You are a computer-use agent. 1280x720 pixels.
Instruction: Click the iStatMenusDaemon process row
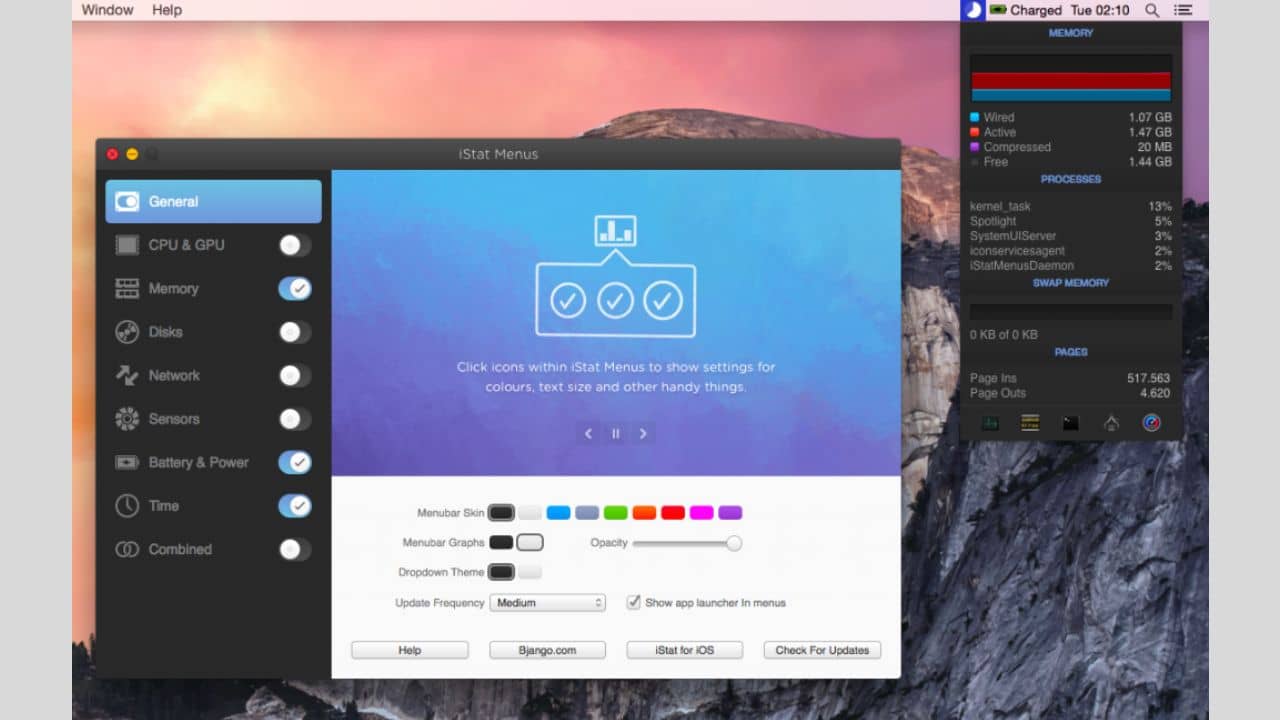(x=1071, y=266)
